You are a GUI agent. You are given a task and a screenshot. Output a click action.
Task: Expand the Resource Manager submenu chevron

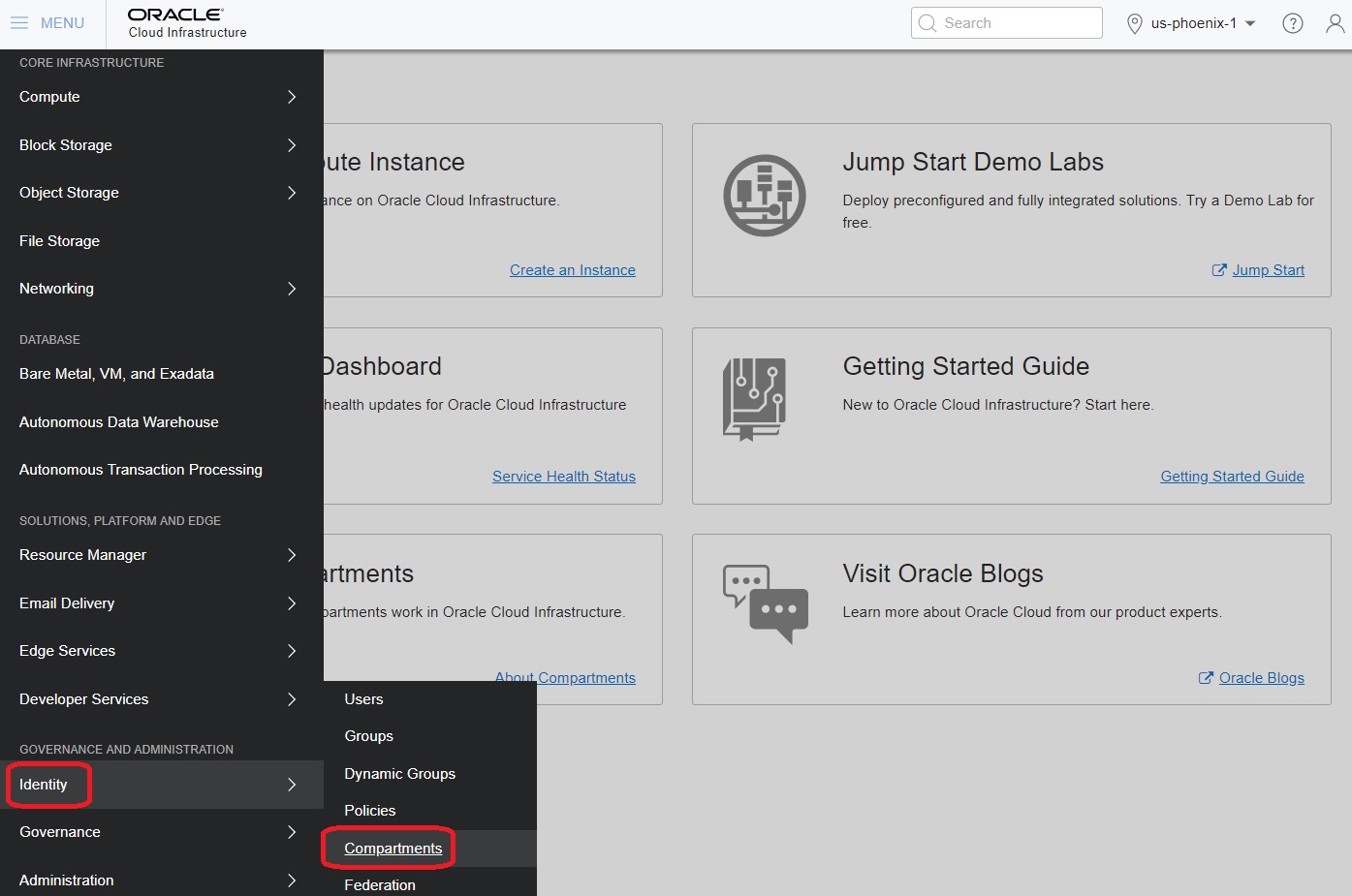[292, 555]
